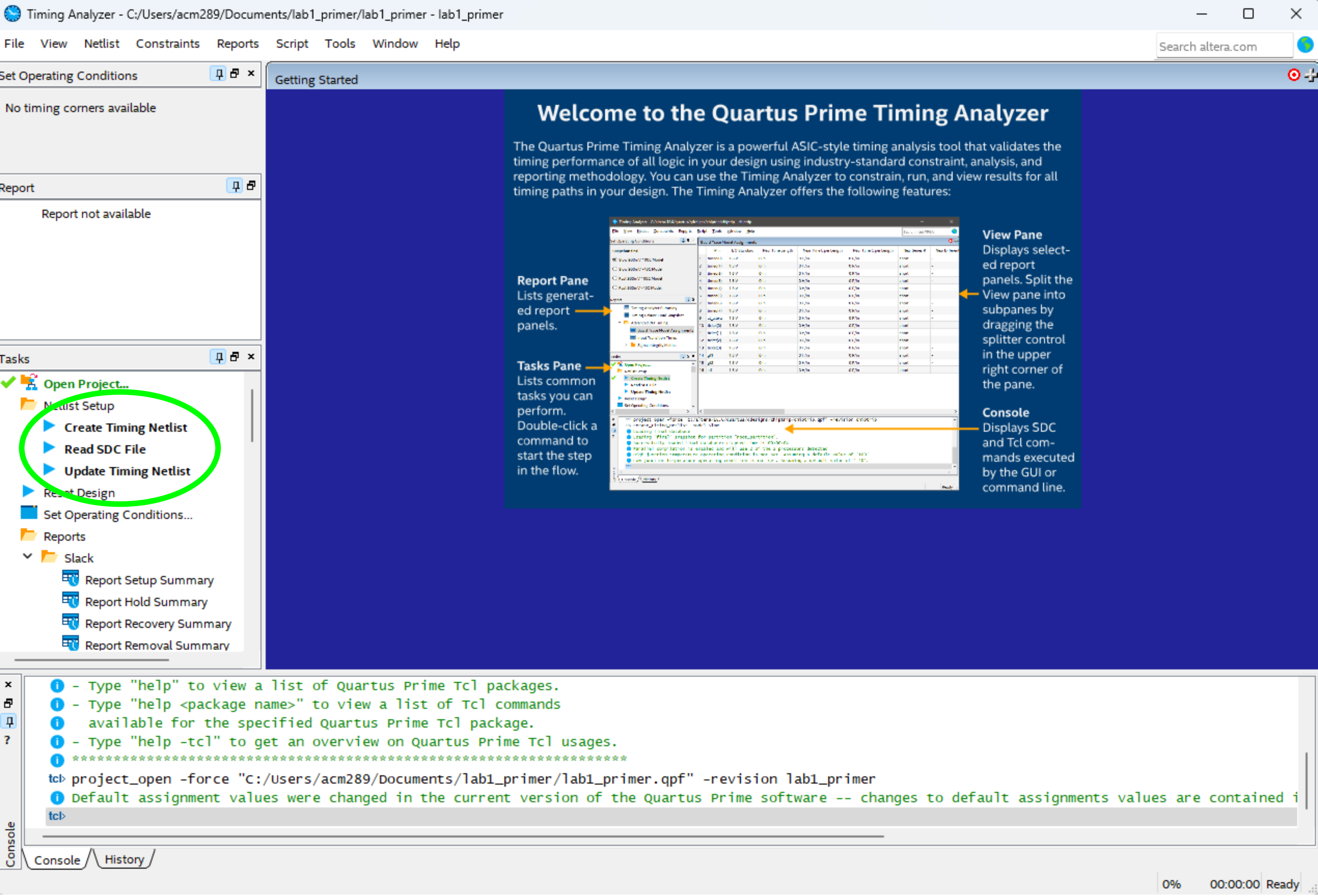Image resolution: width=1318 pixels, height=896 pixels.
Task: Open the File menu
Action: point(14,44)
